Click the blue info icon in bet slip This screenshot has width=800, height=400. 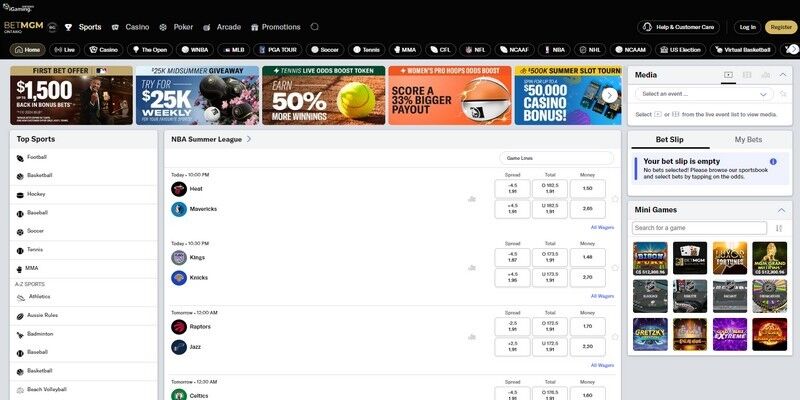773,161
